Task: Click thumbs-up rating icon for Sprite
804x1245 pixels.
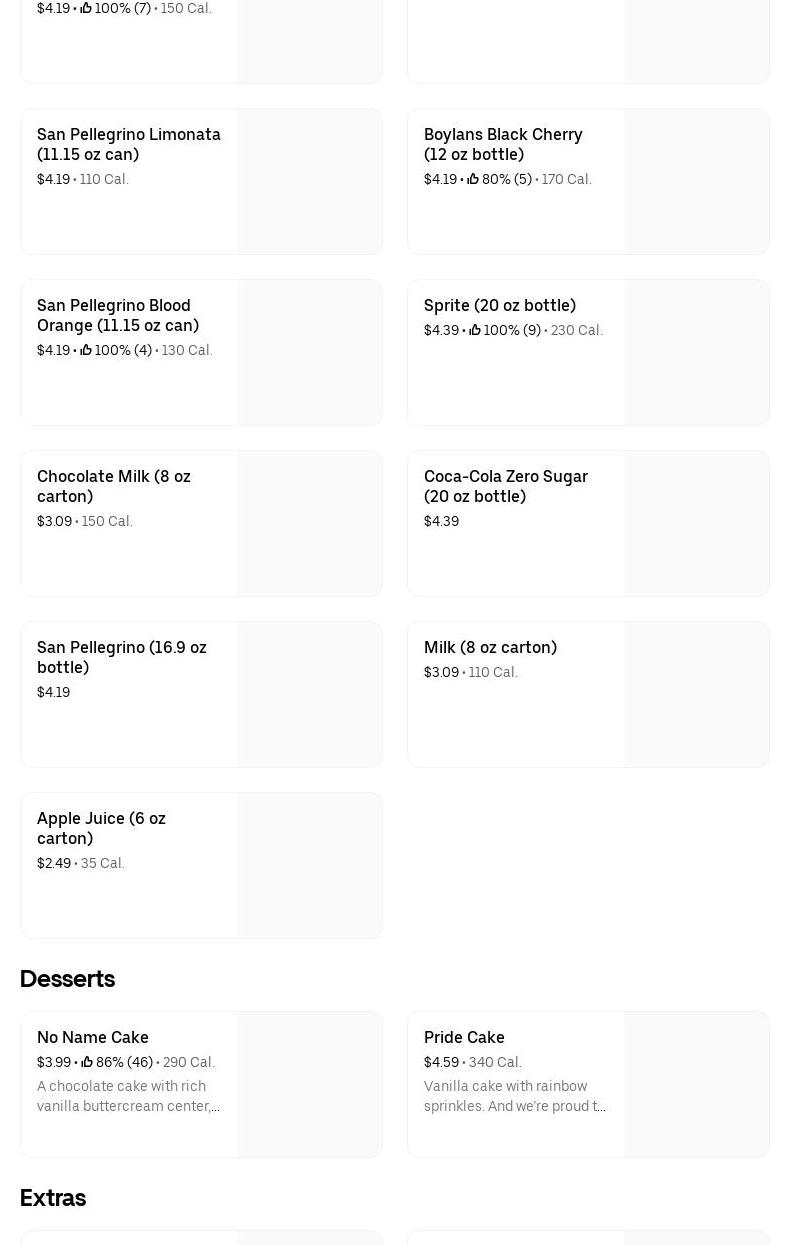Action: click(x=475, y=331)
